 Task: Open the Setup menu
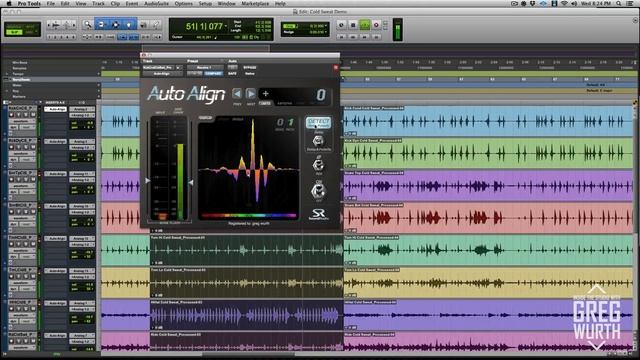click(x=205, y=3)
